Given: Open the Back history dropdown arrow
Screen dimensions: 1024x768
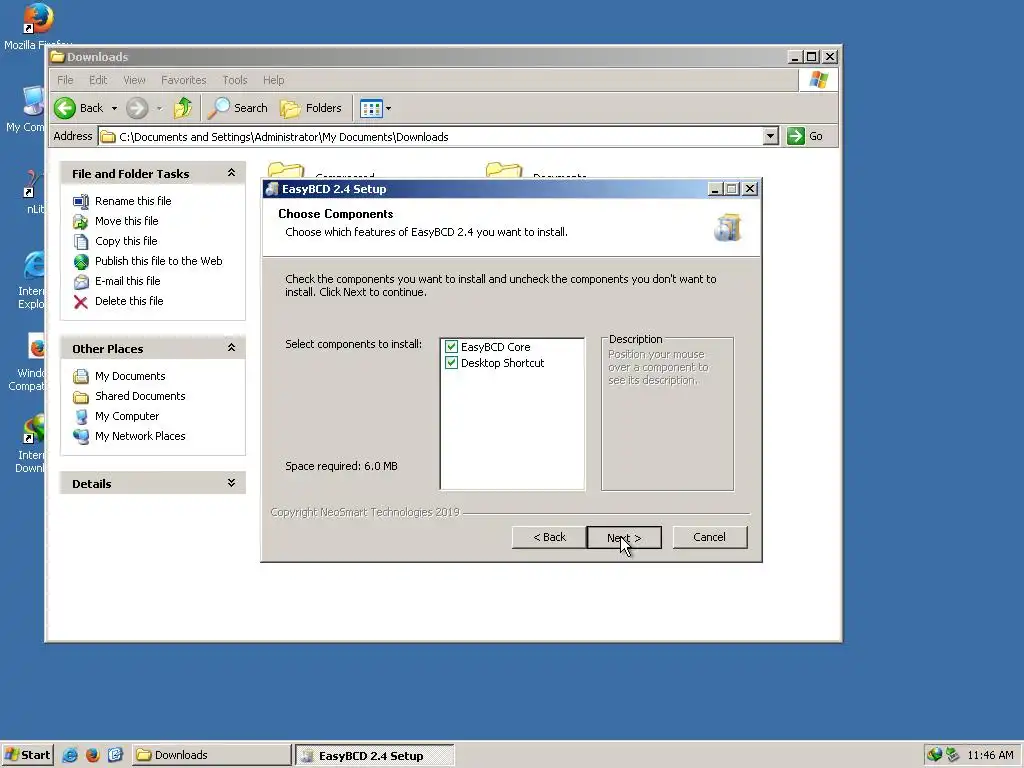Looking at the screenshot, I should (114, 108).
